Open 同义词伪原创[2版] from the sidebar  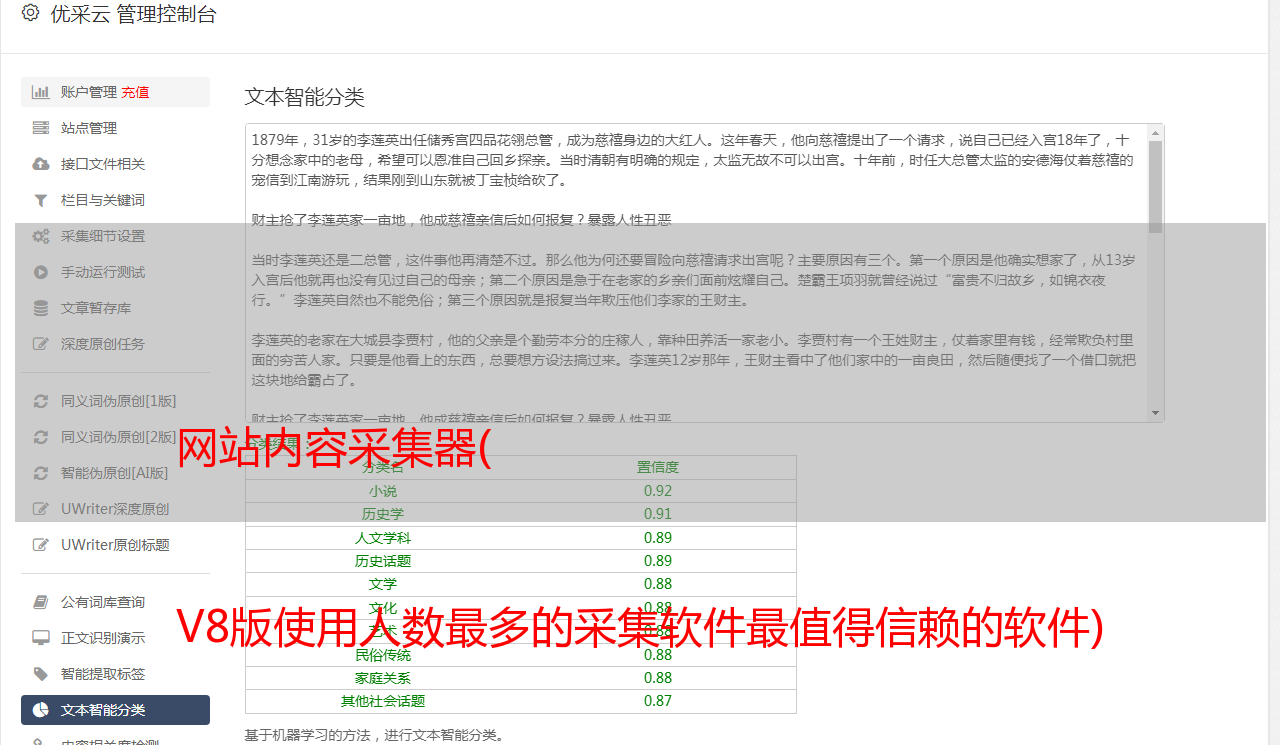point(115,437)
